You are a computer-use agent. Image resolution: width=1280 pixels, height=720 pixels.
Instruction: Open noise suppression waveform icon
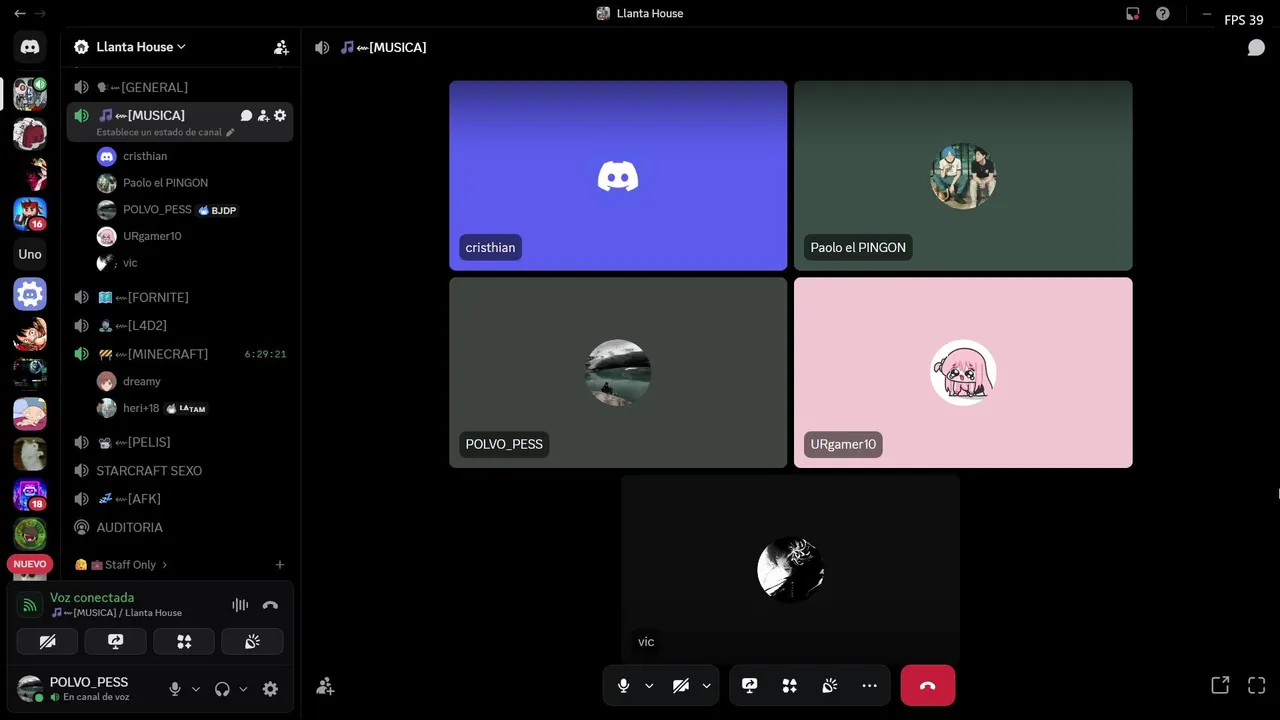tap(240, 605)
